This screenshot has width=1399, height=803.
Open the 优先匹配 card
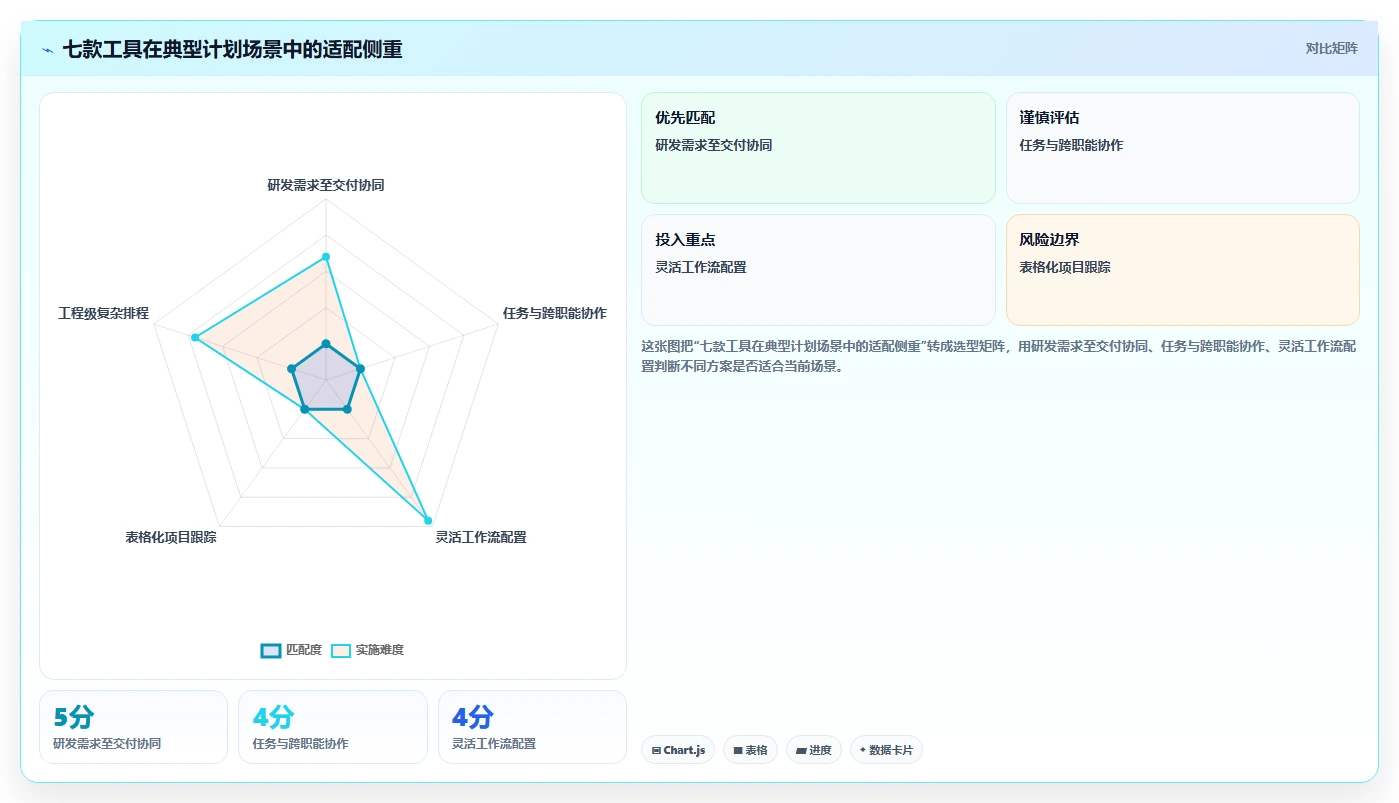tap(818, 148)
